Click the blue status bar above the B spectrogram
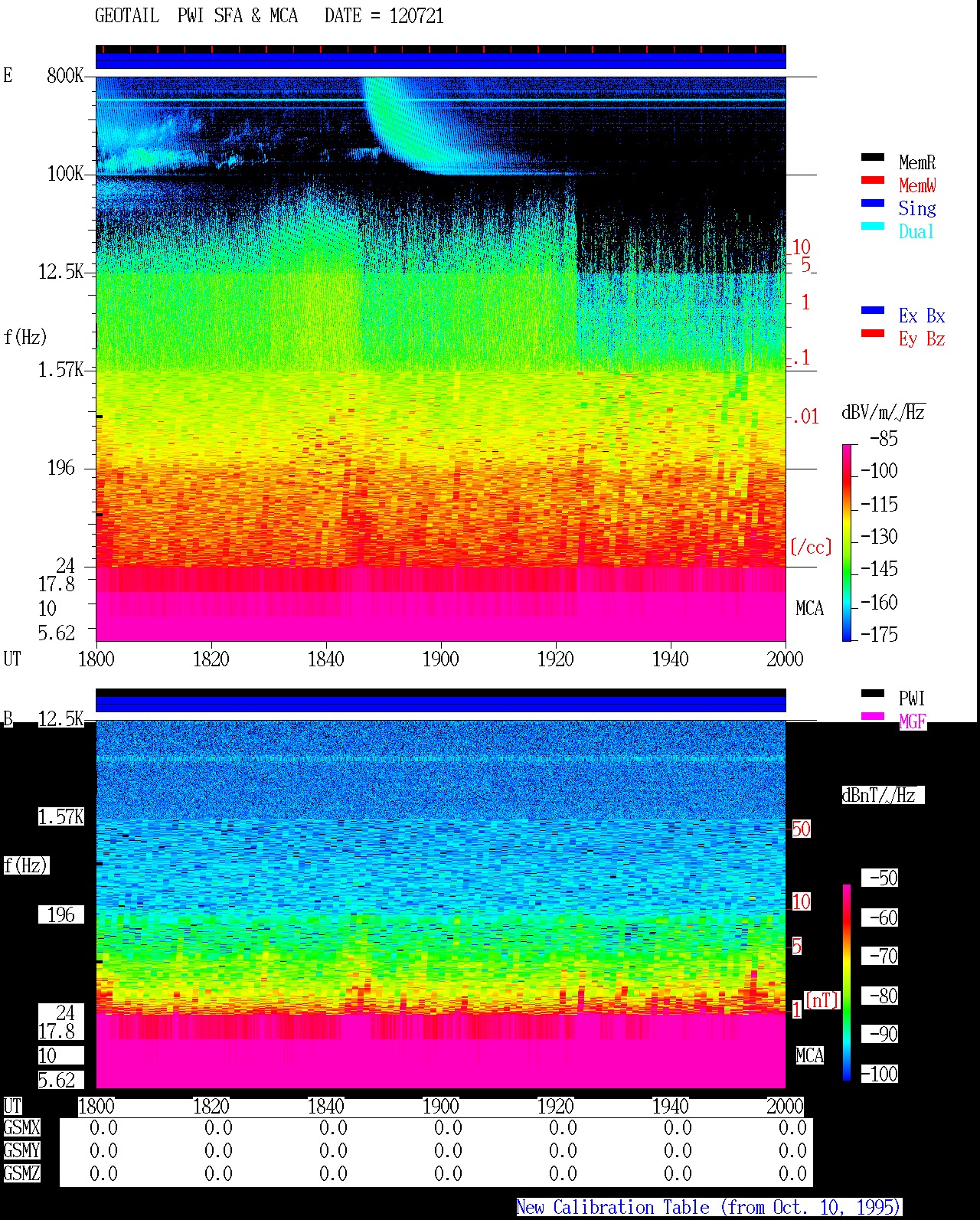This screenshot has width=980, height=1220. (x=440, y=703)
